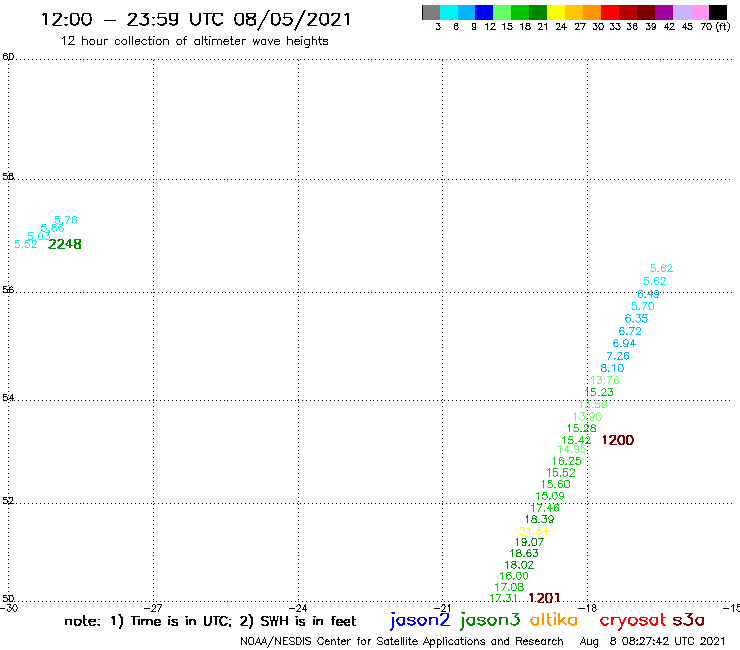Click the cyan swatch in the wave height legend
740x650 pixels.
point(449,12)
